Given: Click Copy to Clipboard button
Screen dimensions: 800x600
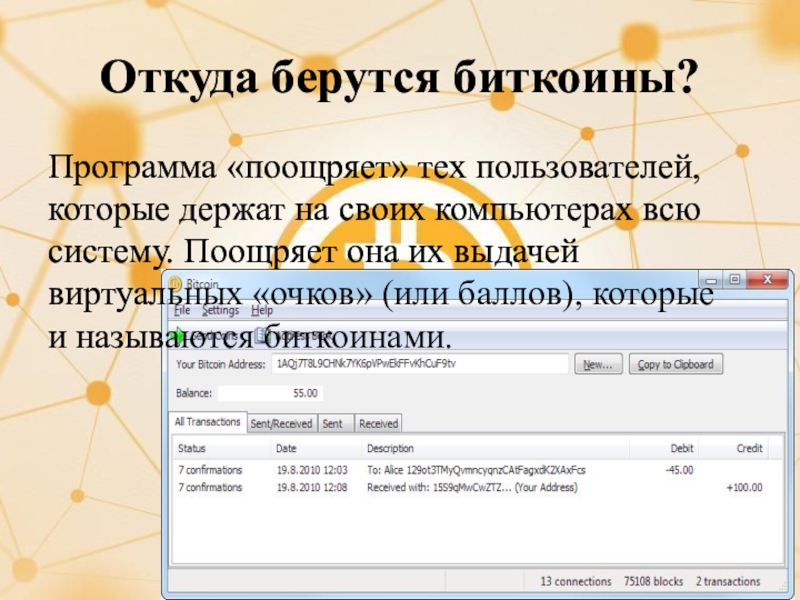Looking at the screenshot, I should click(x=676, y=364).
